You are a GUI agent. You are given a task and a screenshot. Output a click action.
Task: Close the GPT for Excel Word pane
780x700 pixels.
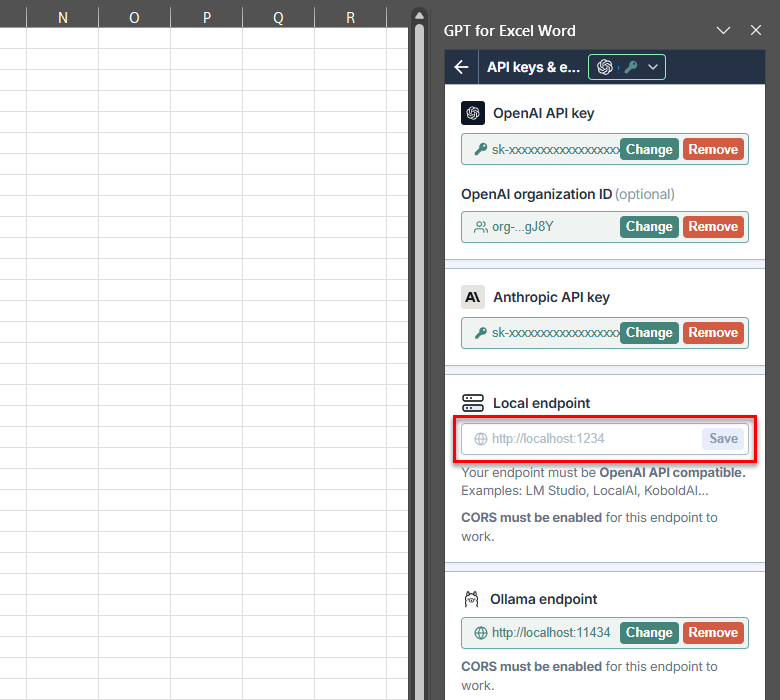[756, 31]
